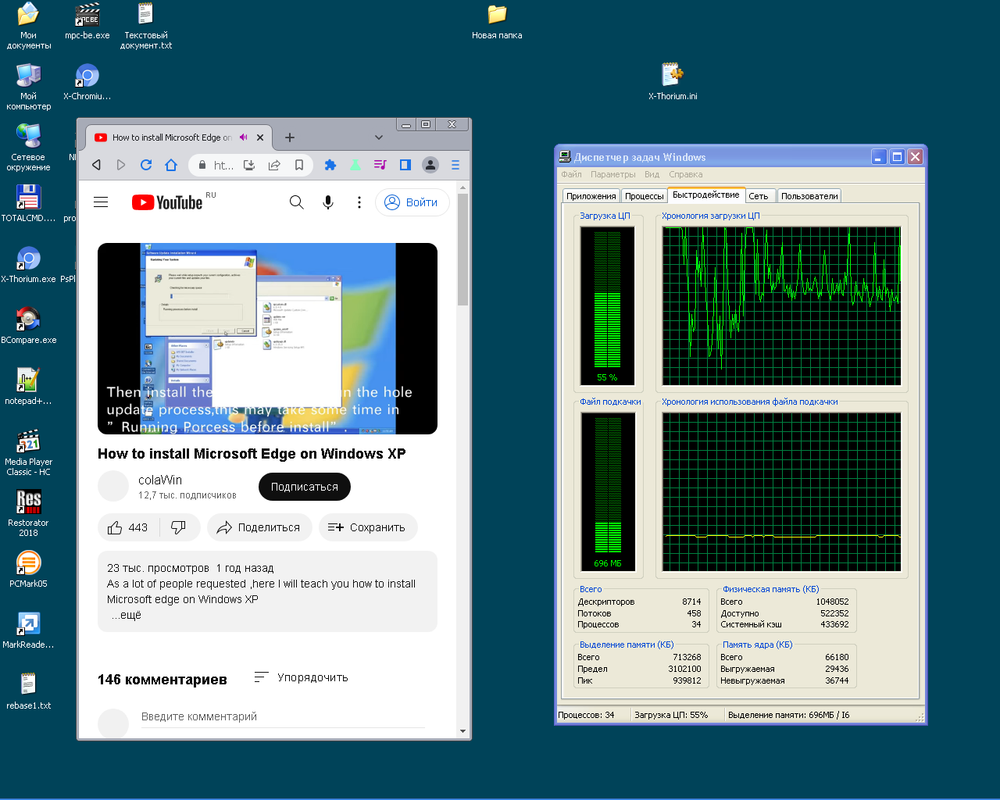Start voice search with microphone icon
The width and height of the screenshot is (1000, 800).
(328, 202)
